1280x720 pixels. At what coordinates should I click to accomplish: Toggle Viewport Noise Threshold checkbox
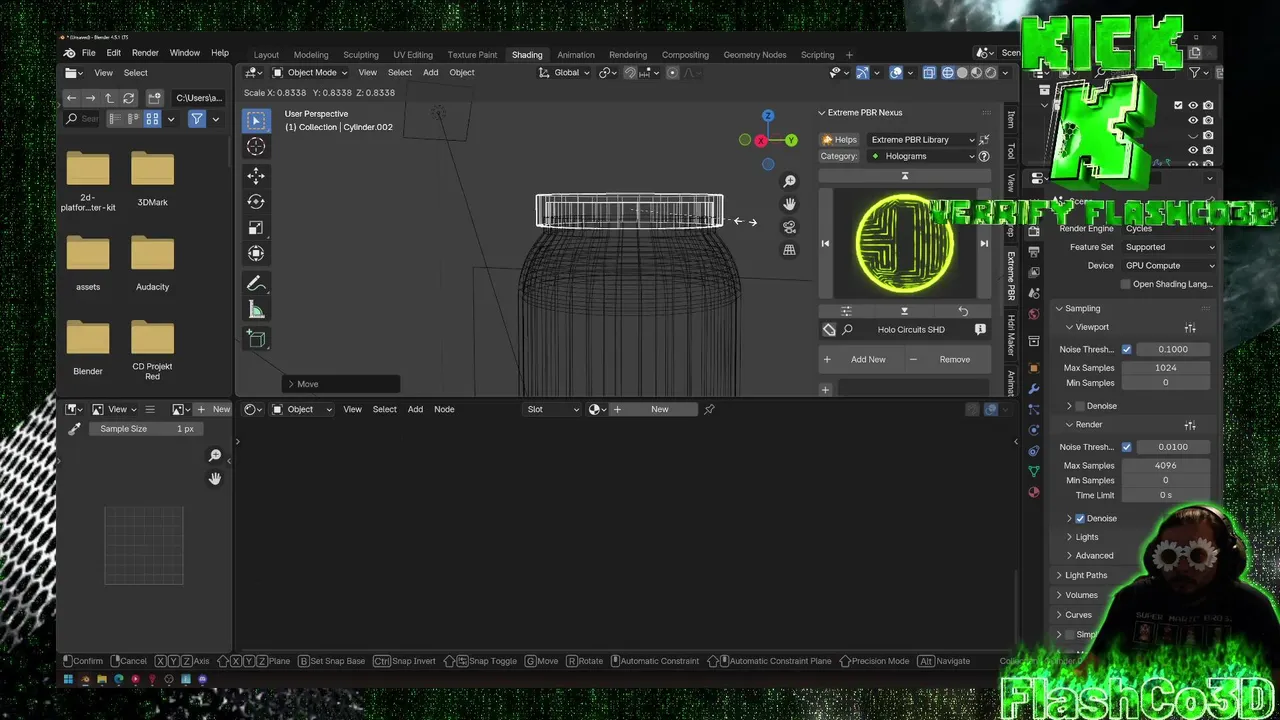tap(1127, 349)
